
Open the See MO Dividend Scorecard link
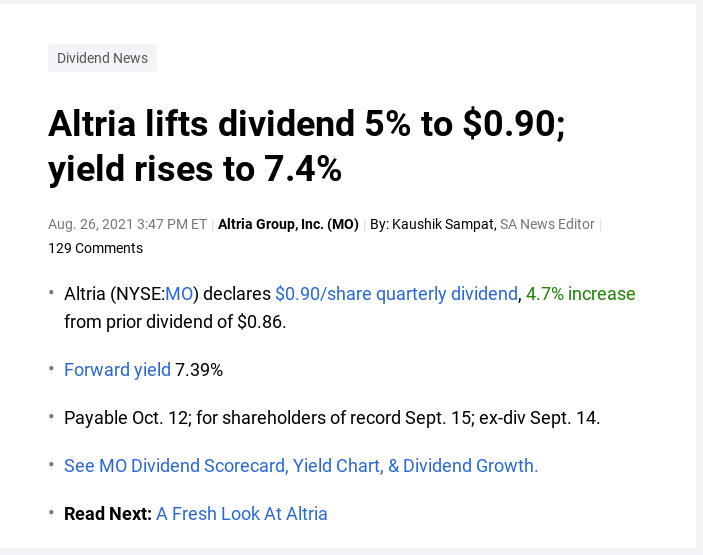click(301, 466)
